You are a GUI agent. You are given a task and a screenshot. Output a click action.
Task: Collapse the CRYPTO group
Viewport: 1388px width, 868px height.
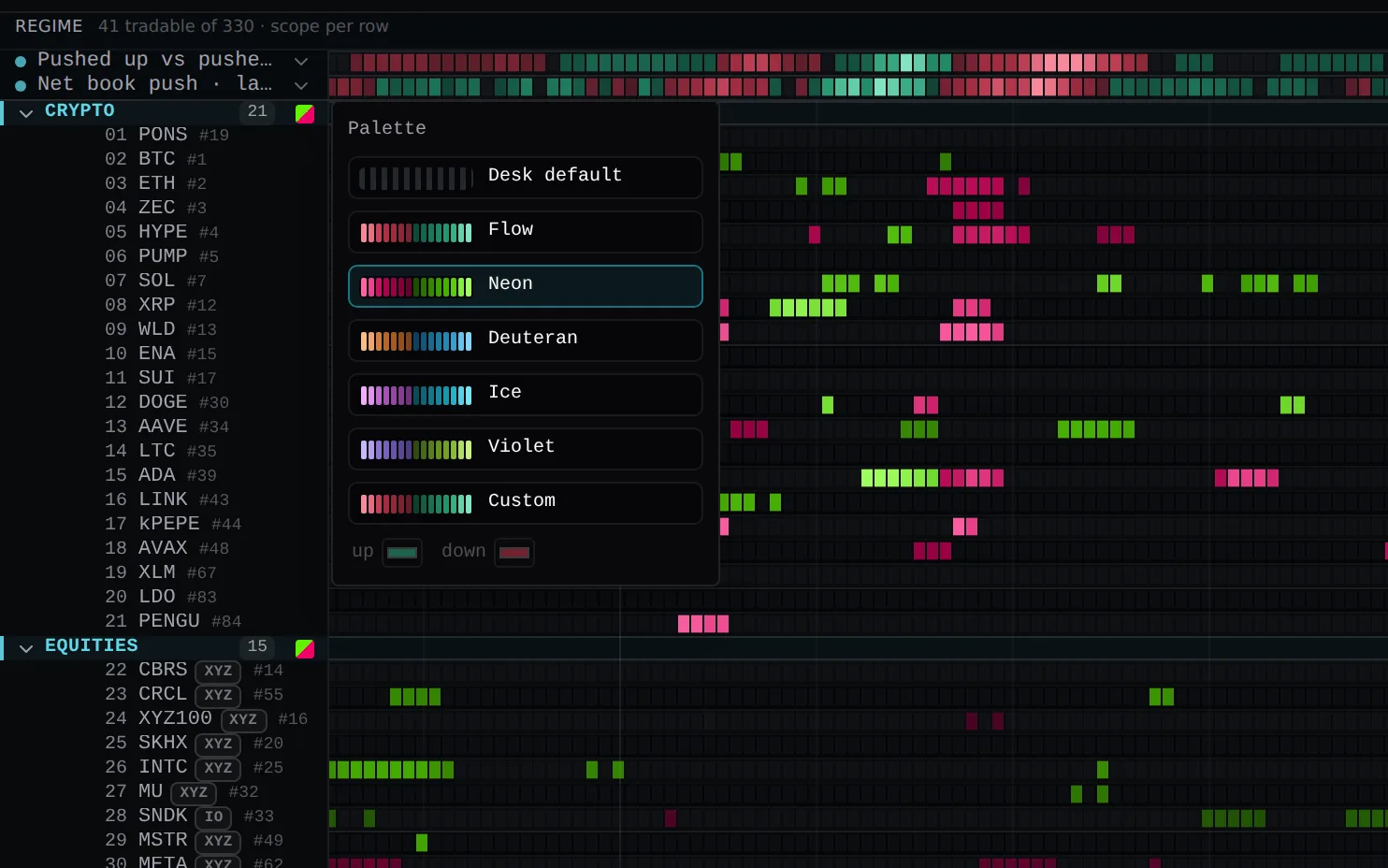(x=26, y=112)
